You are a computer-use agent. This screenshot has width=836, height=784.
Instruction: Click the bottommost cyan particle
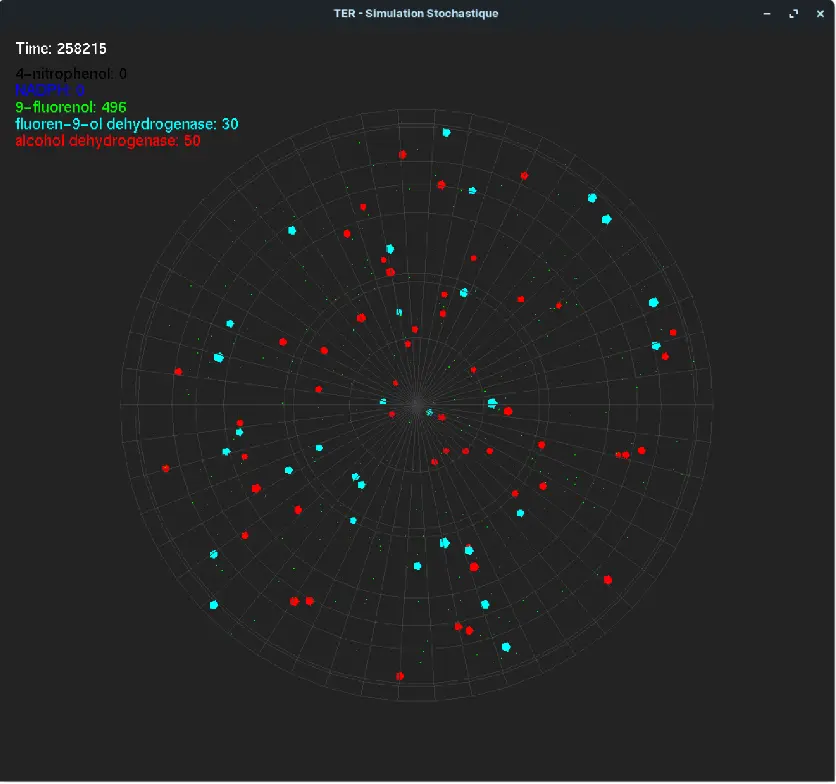point(506,647)
